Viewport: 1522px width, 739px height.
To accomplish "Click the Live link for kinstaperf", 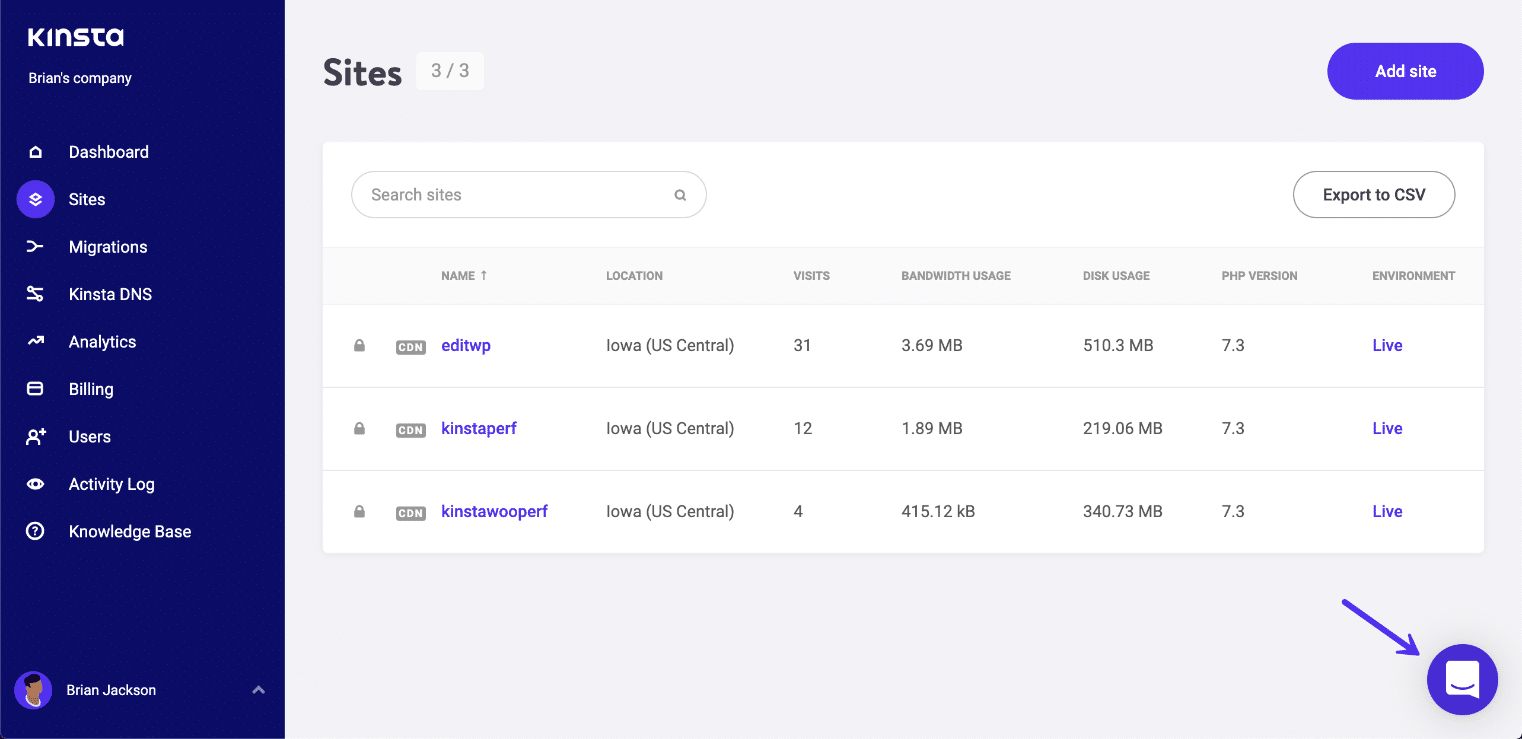I will point(1387,429).
